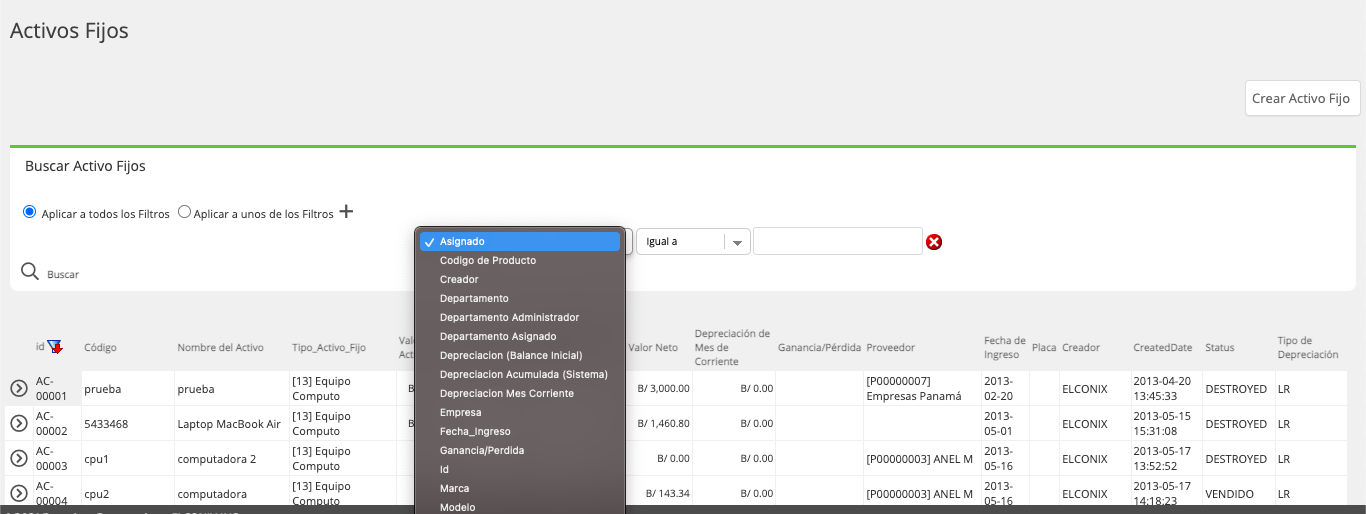
Task: Sort by 'Valor Neto' column header
Action: click(653, 348)
